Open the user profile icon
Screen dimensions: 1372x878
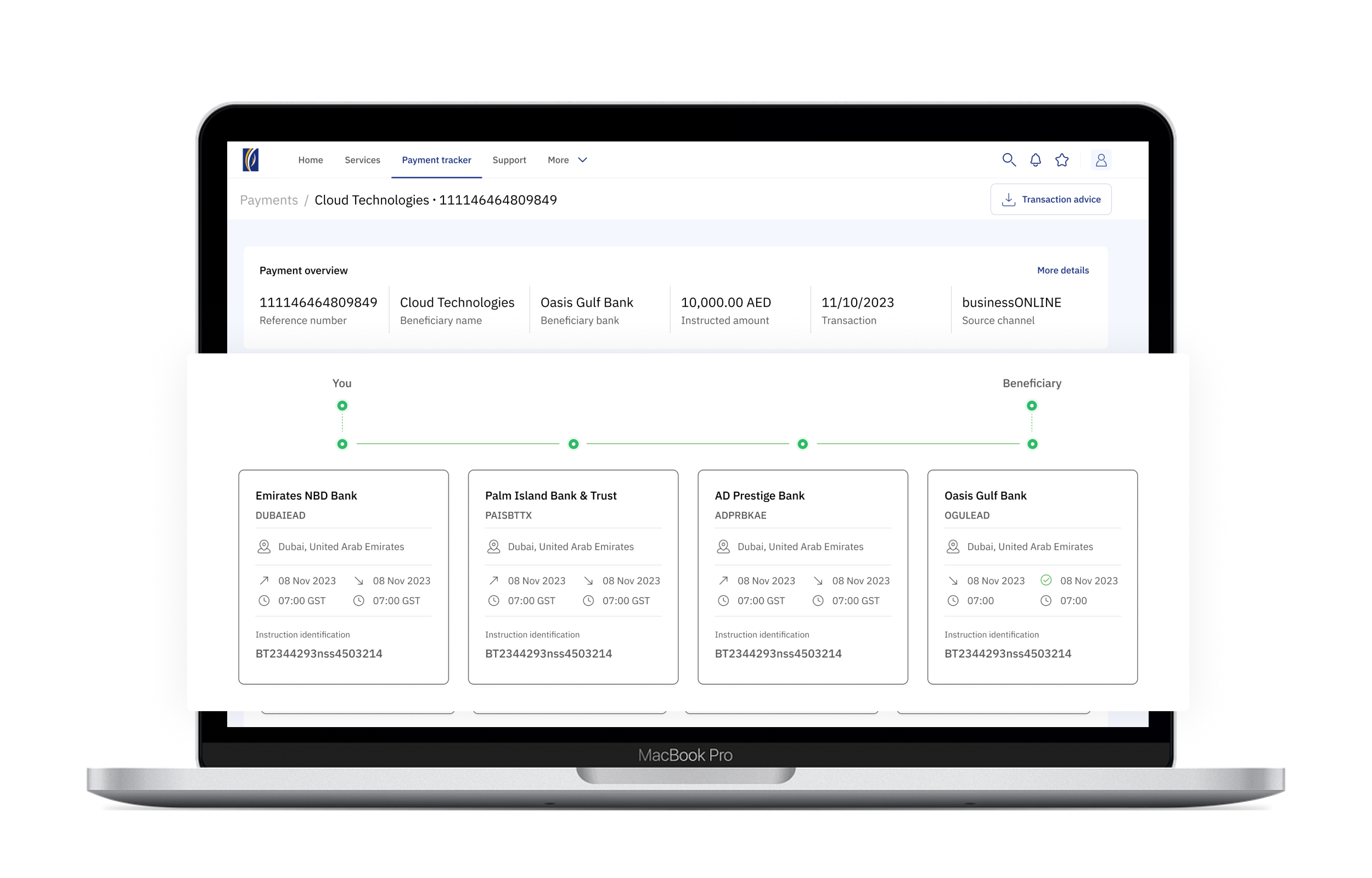(x=1101, y=160)
